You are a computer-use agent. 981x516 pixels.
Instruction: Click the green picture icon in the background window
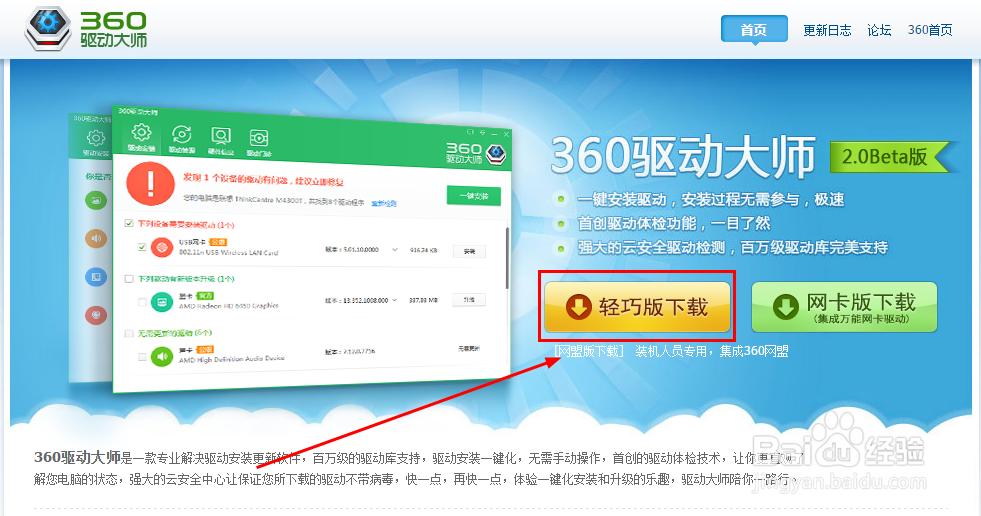pyautogui.click(x=96, y=201)
